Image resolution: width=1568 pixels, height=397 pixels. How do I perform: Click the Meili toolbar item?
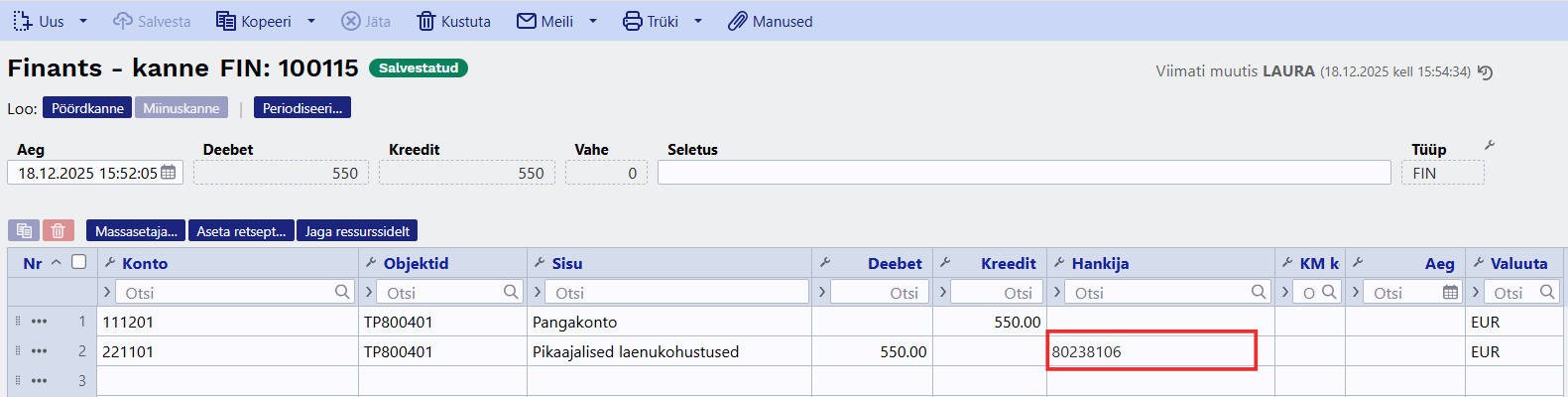545,21
